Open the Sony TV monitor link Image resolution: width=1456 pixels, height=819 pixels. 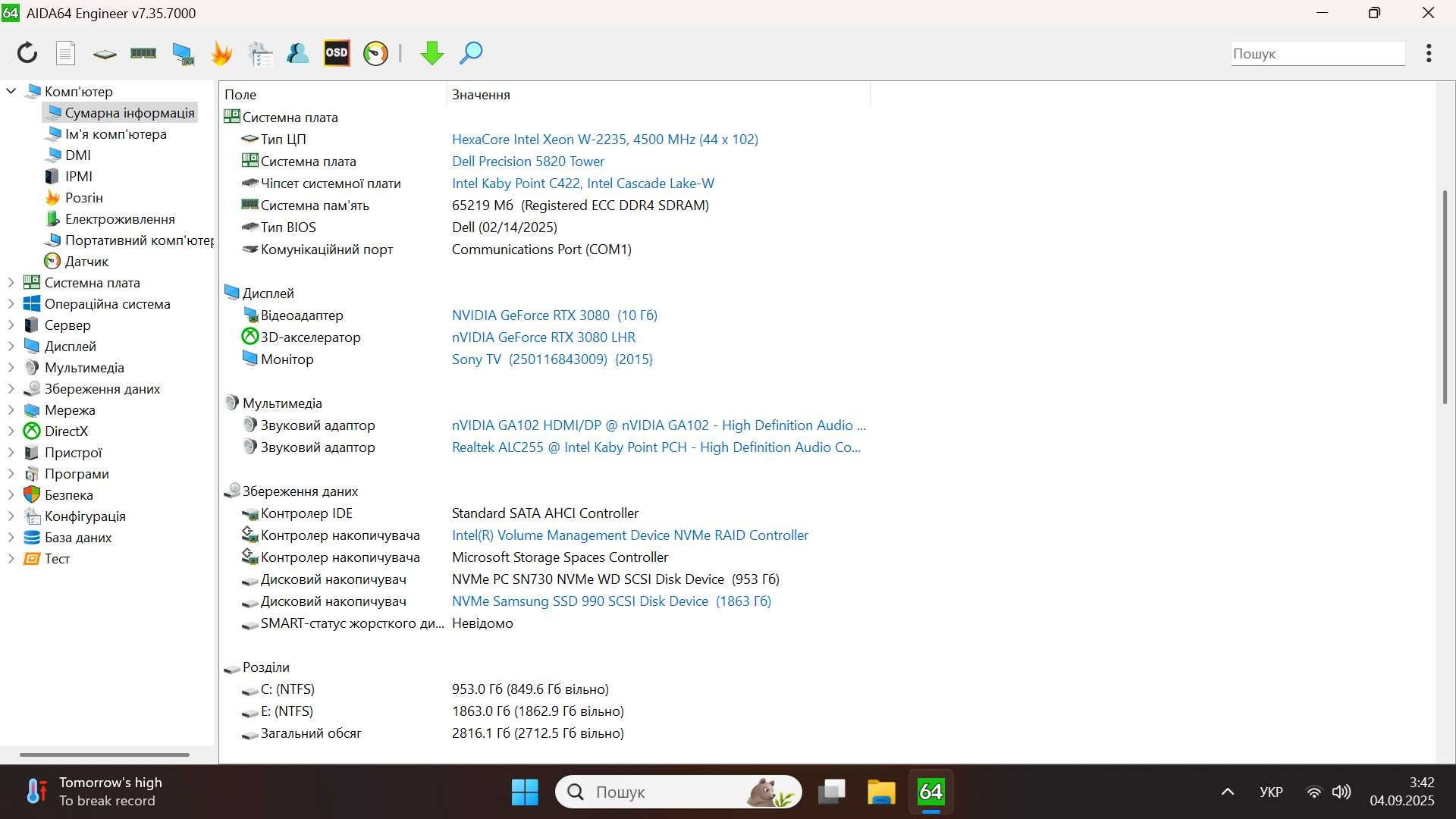coord(552,359)
